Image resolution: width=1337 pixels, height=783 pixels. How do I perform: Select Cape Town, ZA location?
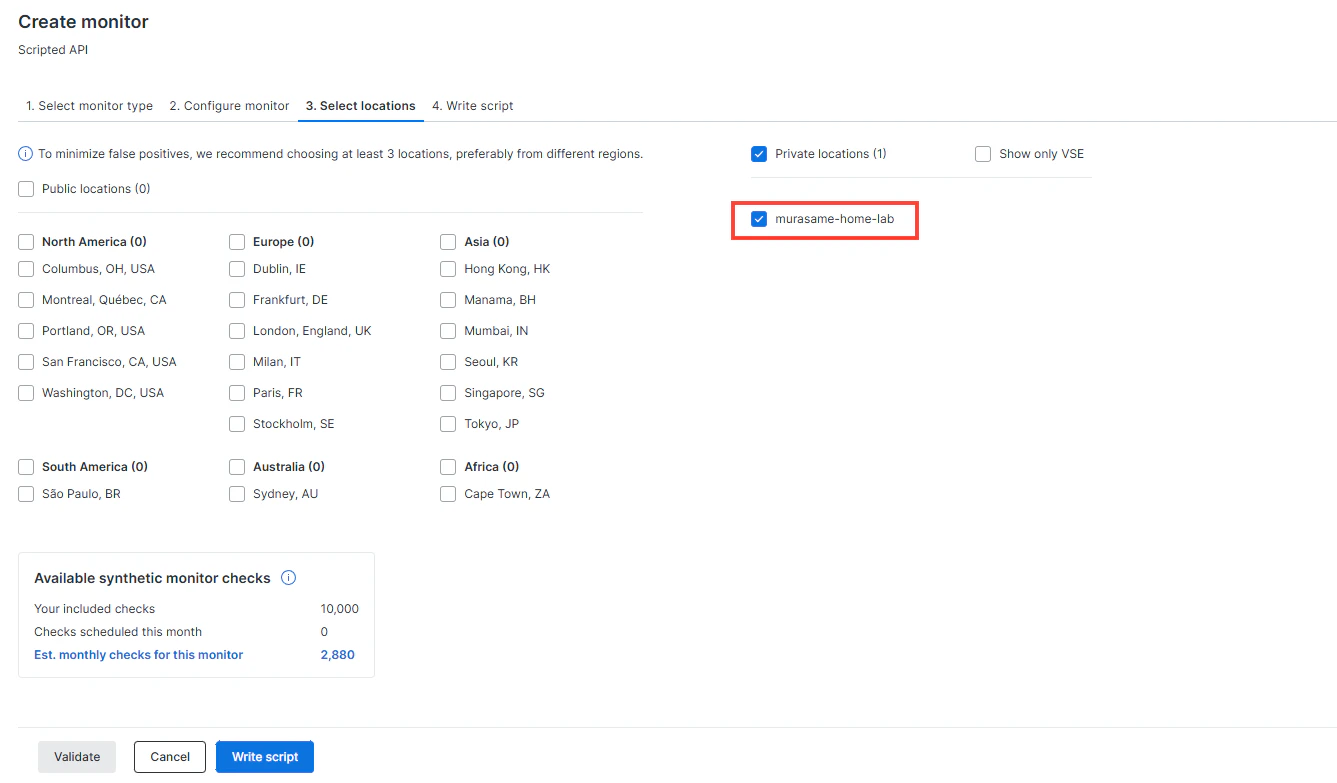click(x=448, y=494)
